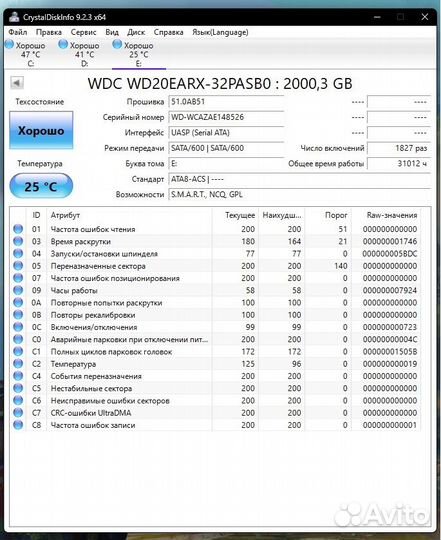The height and width of the screenshot is (540, 441).
Task: Click status icon of attribute 04
Action: click(x=18, y=253)
